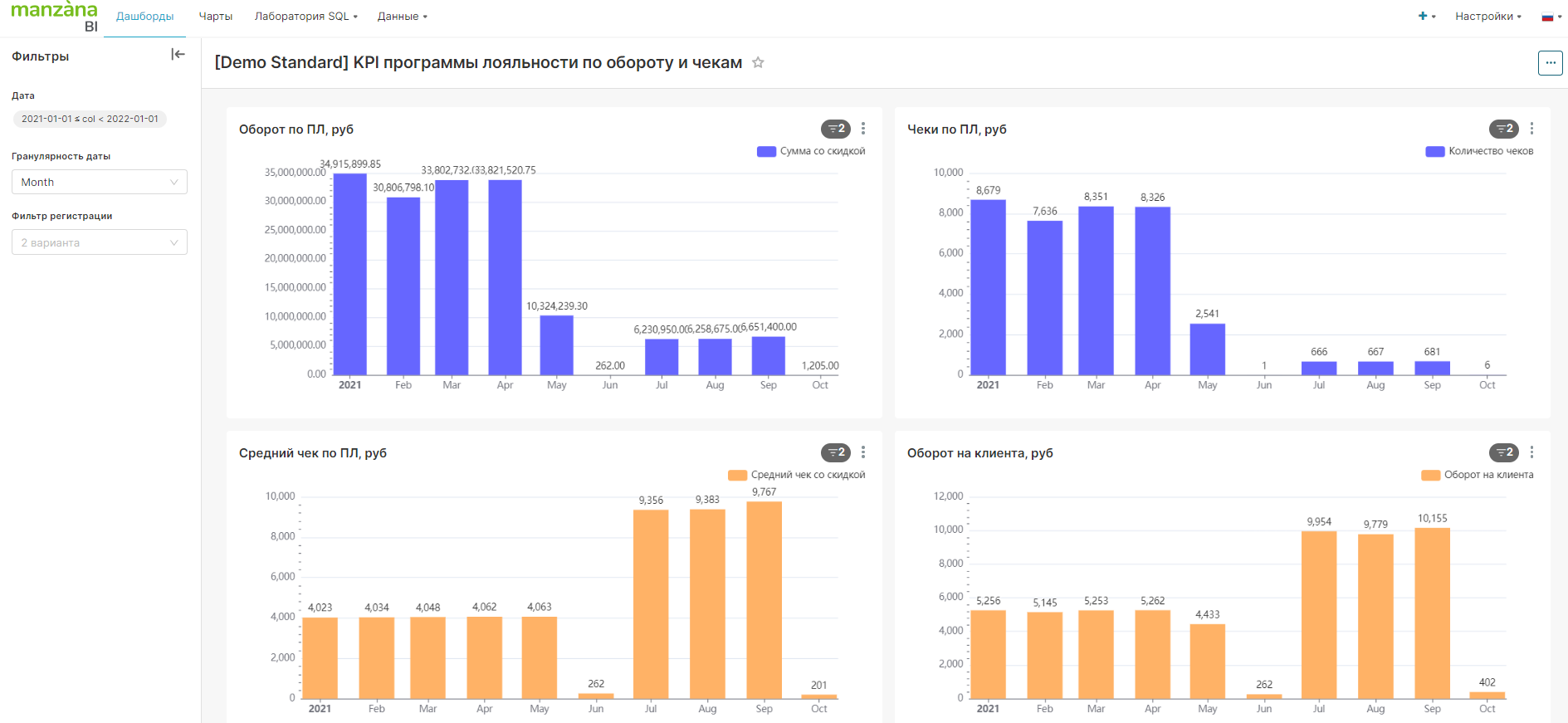Open the language flag dropdown
Image resolution: width=1568 pixels, height=723 pixels.
pyautogui.click(x=1550, y=17)
